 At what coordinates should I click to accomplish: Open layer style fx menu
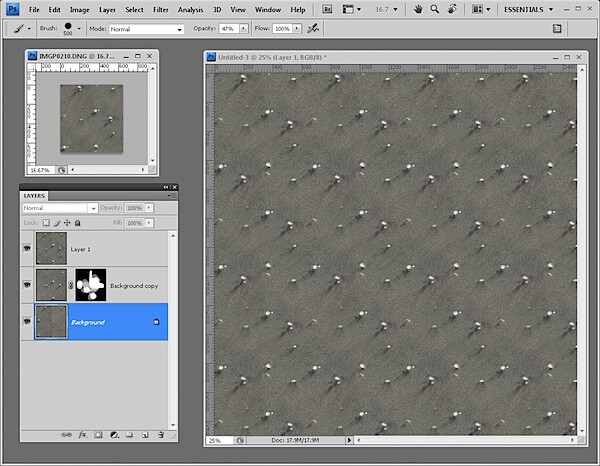[83, 435]
